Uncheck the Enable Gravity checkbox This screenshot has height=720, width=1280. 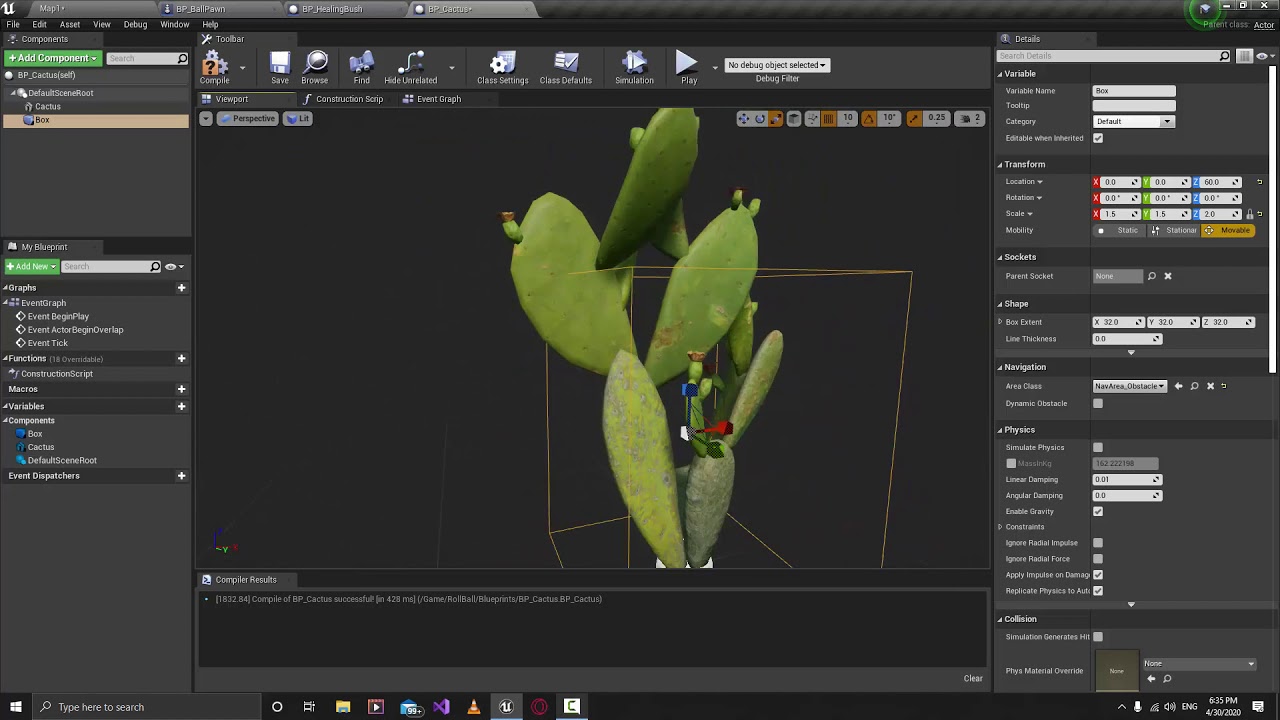click(x=1098, y=511)
